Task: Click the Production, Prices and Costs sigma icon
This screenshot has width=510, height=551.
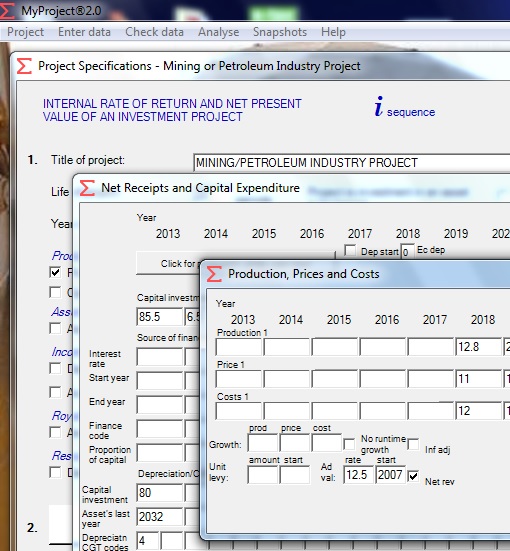Action: point(214,274)
